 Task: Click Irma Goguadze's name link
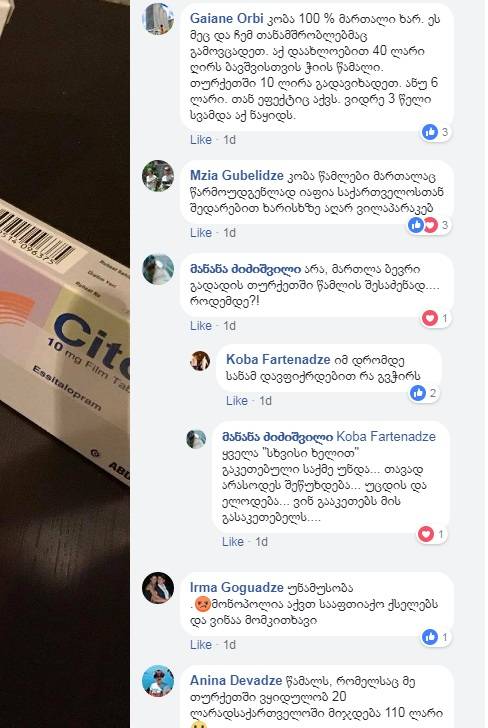(x=236, y=587)
